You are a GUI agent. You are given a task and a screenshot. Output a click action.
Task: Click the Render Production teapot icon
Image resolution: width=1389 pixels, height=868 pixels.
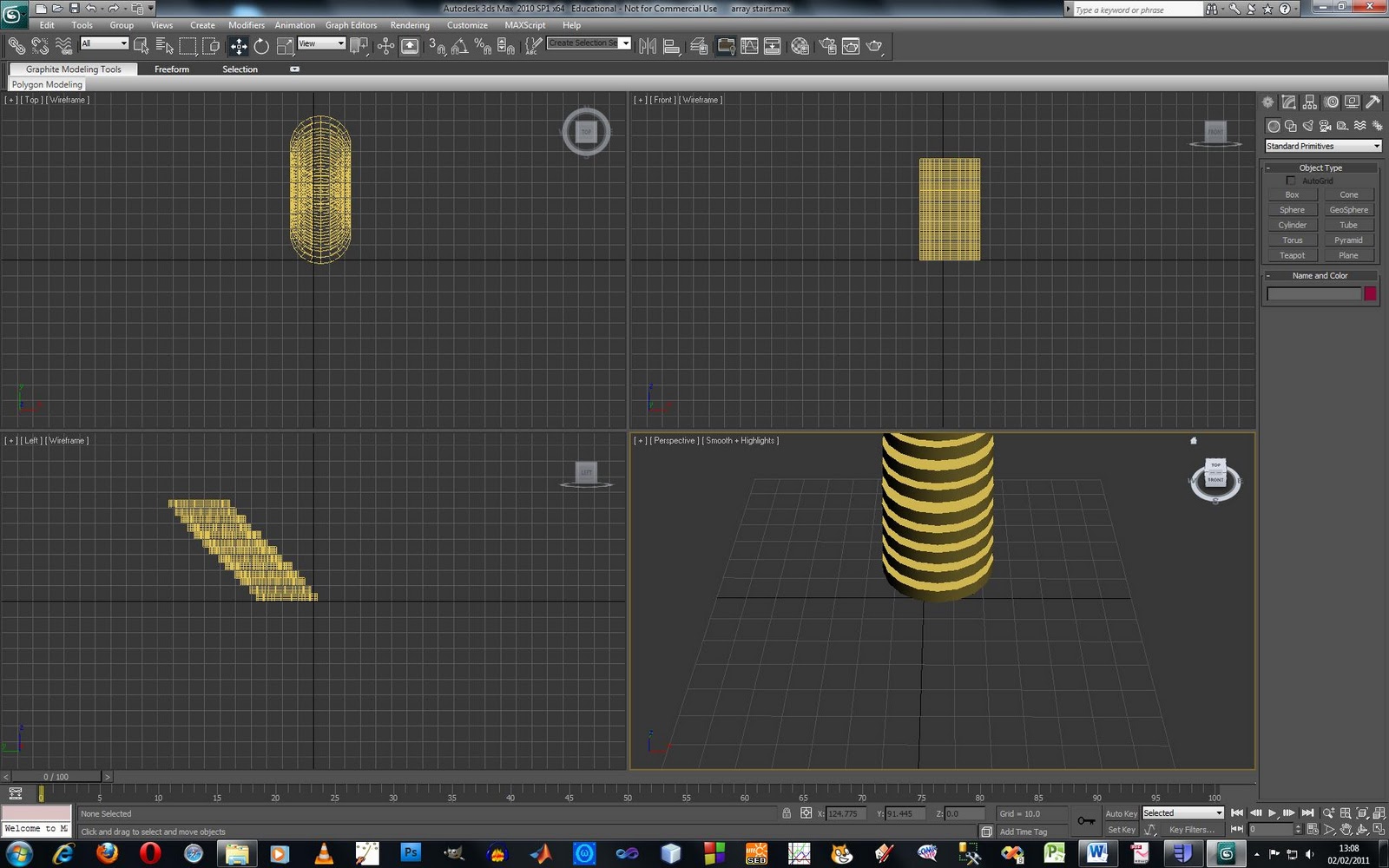875,46
